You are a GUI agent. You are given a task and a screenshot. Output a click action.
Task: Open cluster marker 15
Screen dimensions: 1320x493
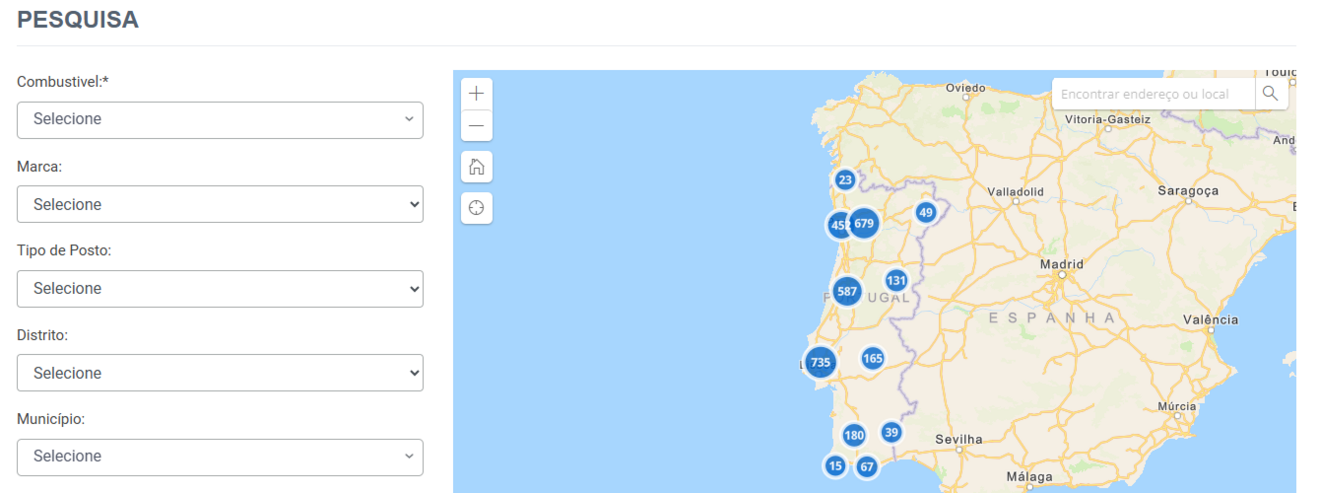click(835, 466)
